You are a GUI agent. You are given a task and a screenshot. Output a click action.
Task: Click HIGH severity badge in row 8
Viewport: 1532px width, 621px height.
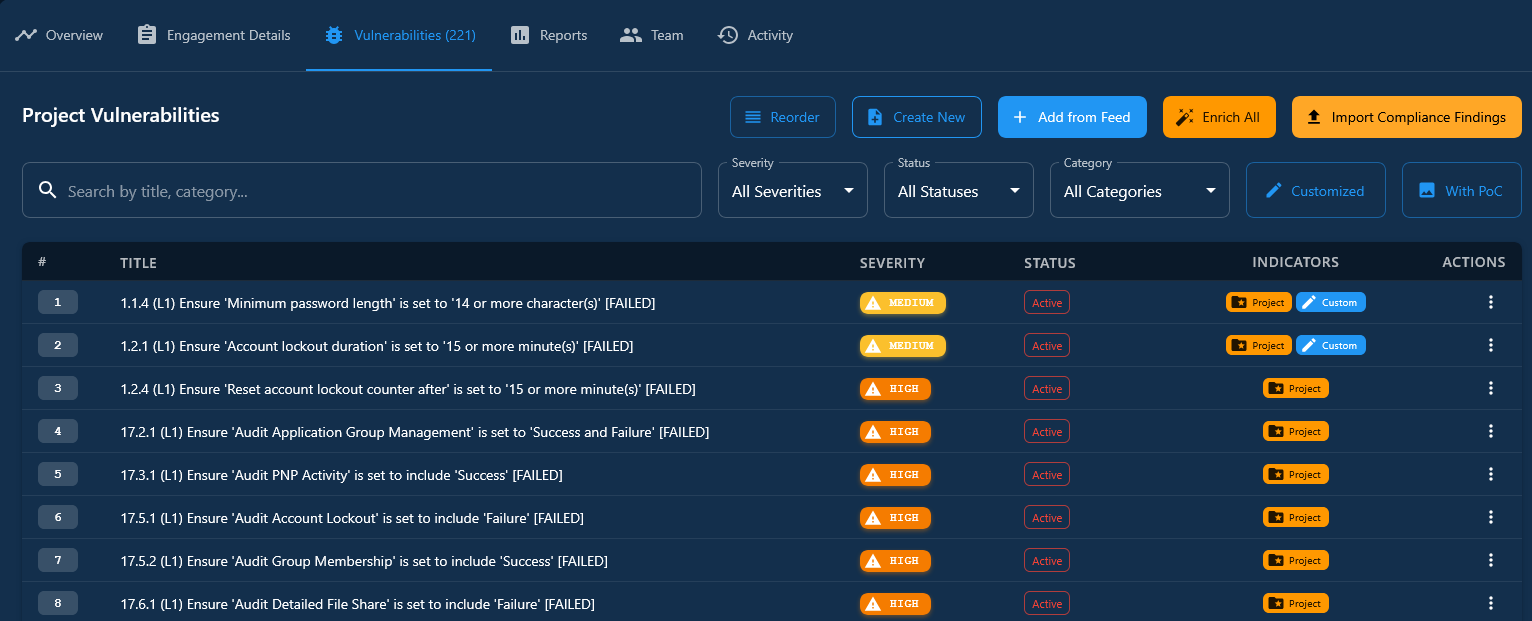point(895,603)
